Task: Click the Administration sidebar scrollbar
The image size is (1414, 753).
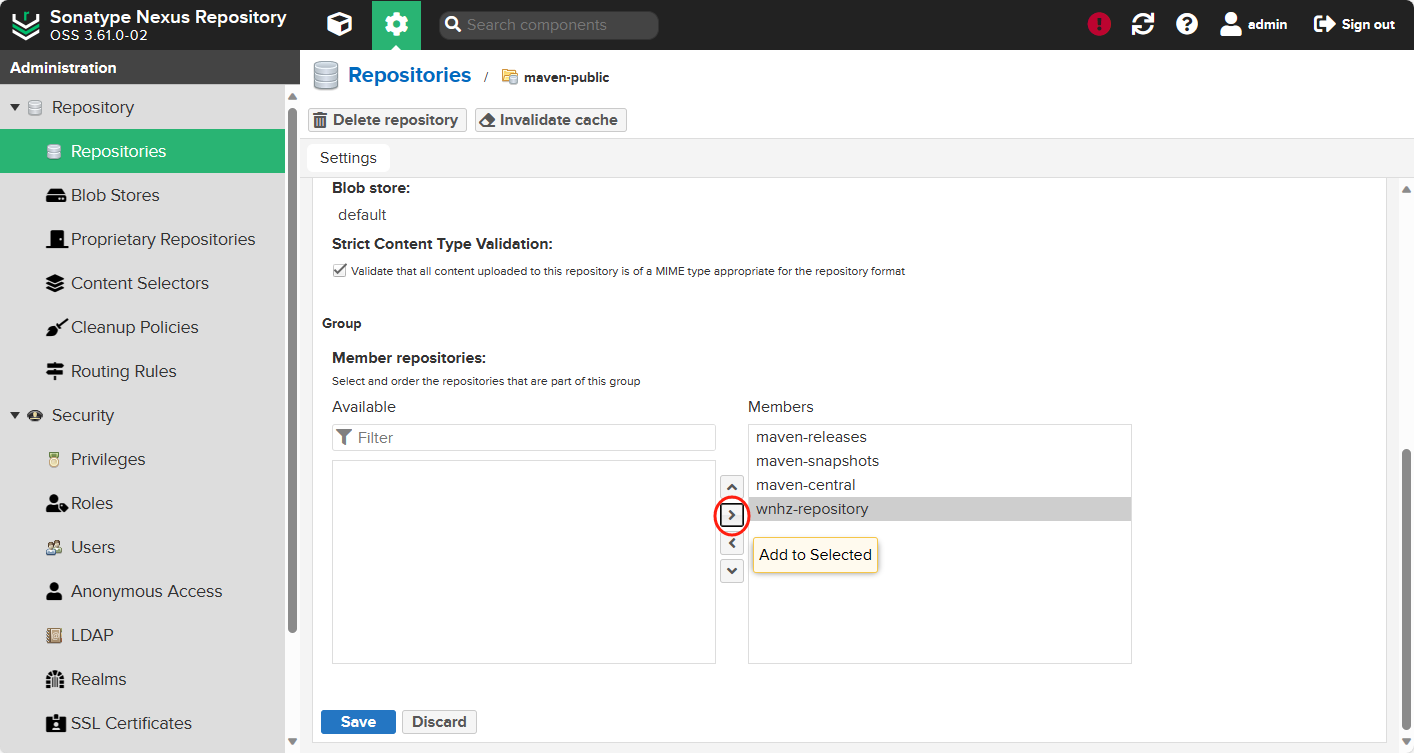Action: pos(292,370)
